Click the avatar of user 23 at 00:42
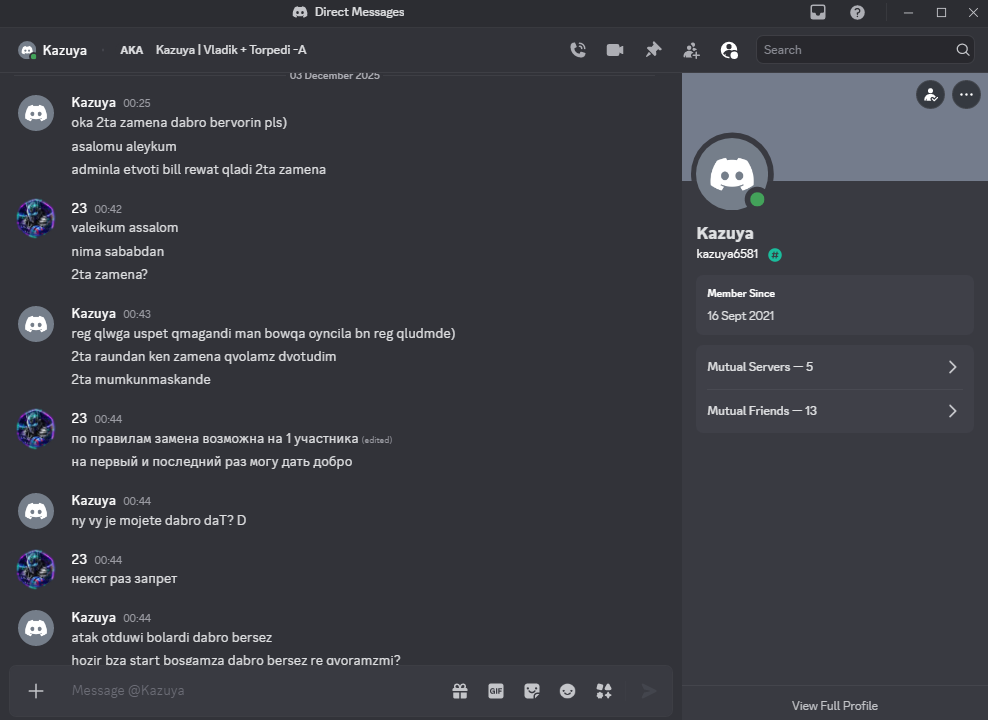The image size is (988, 720). click(36, 219)
